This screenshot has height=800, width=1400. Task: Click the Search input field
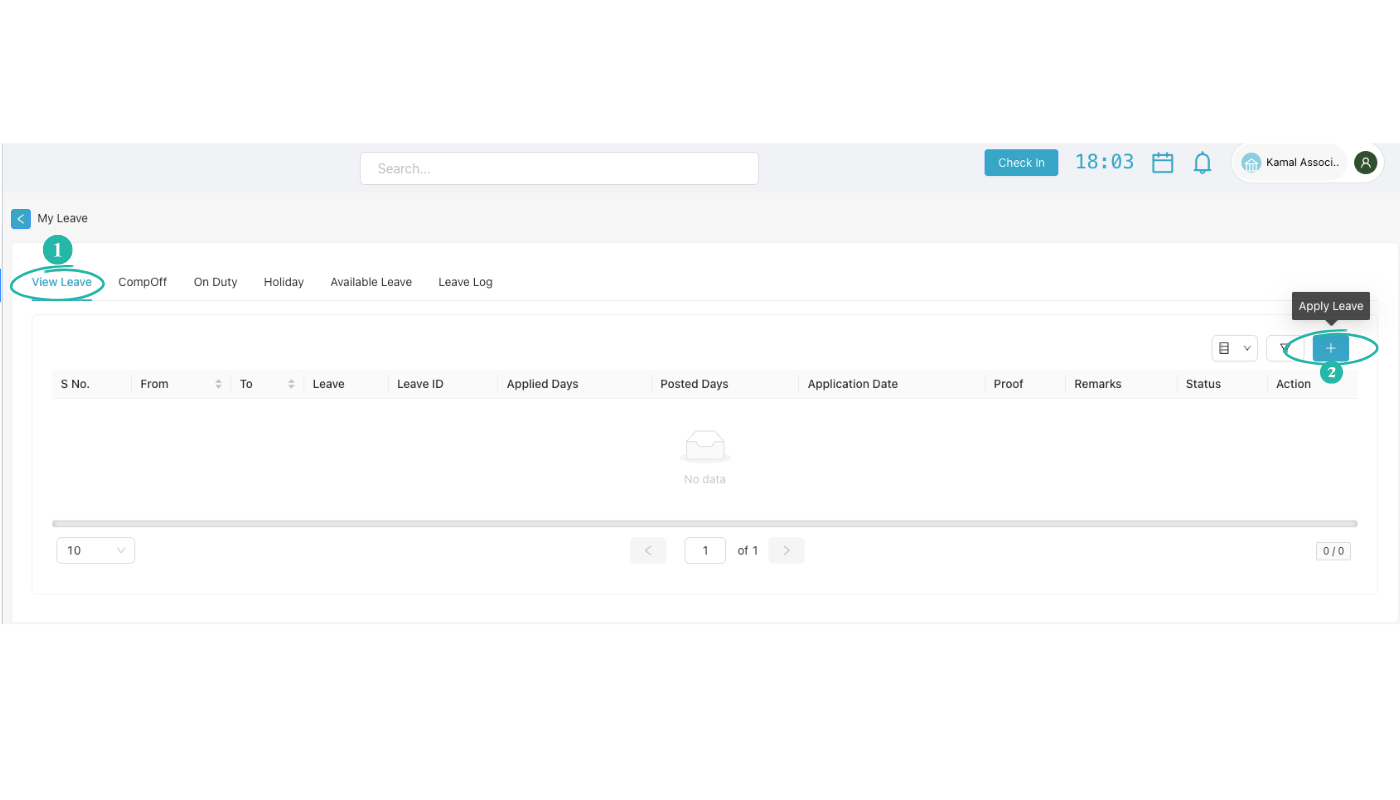point(559,169)
